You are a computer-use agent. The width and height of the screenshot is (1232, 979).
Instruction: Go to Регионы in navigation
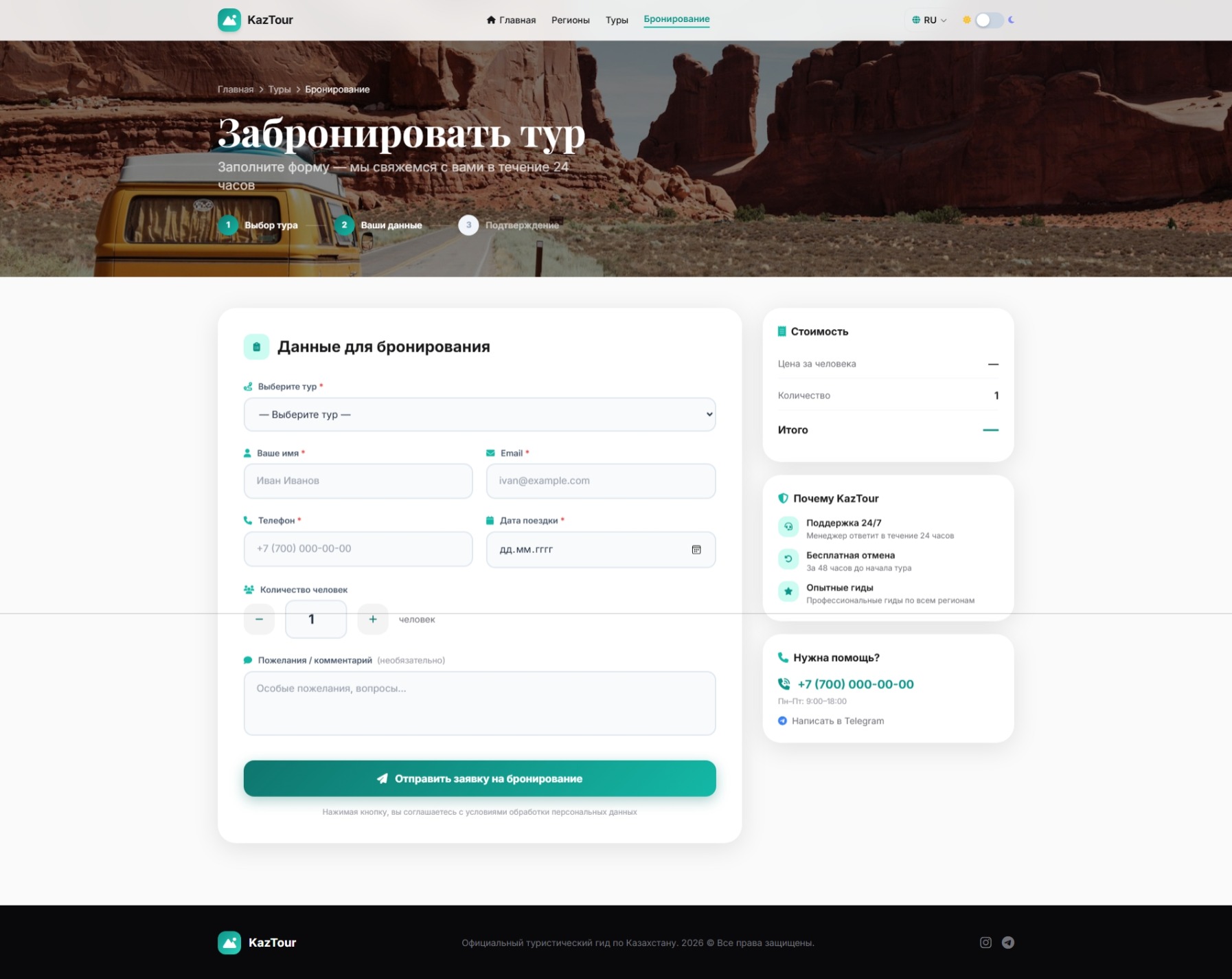(x=570, y=20)
